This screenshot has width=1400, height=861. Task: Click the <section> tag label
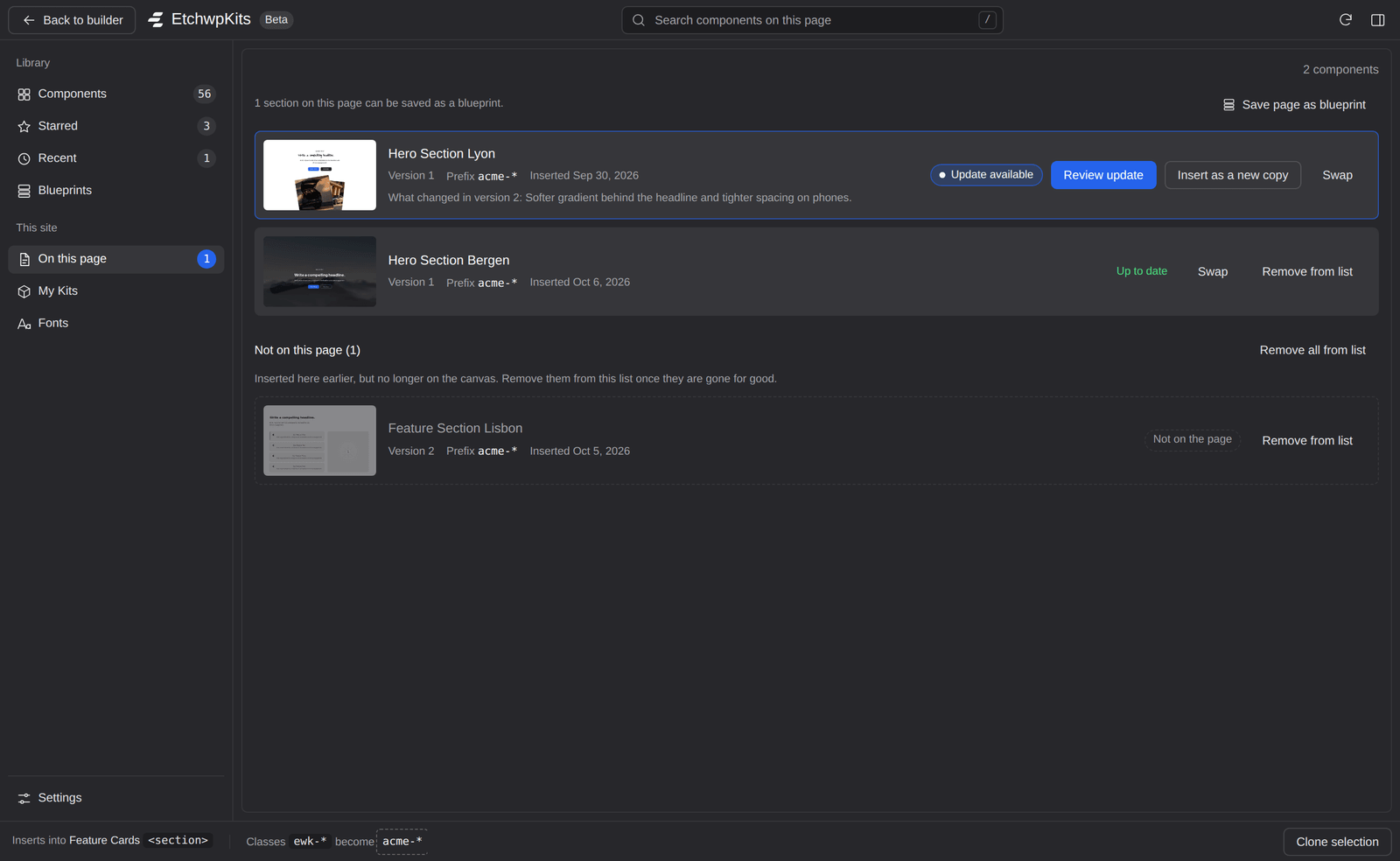pyautogui.click(x=178, y=840)
